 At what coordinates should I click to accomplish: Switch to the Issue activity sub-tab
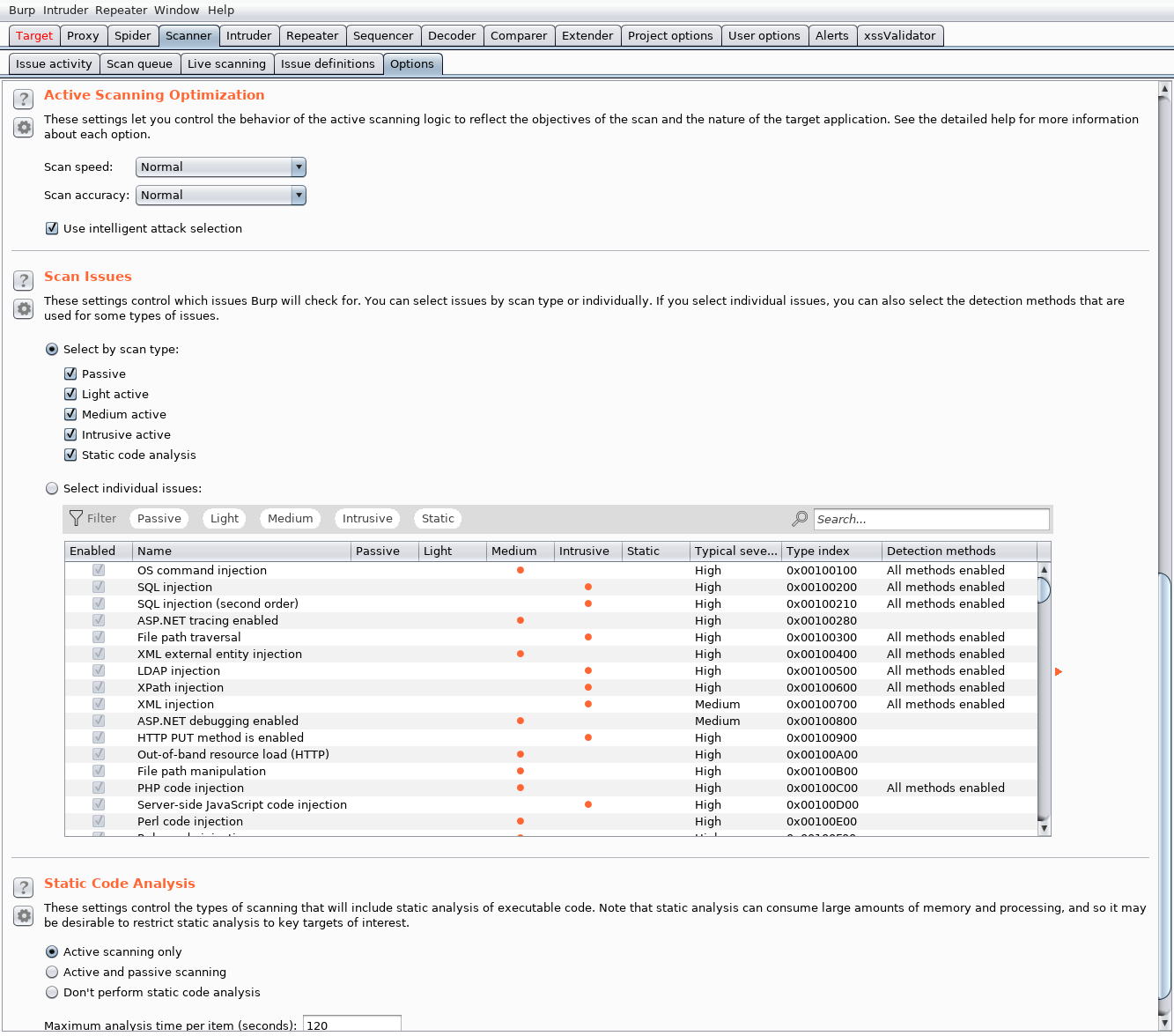click(54, 63)
